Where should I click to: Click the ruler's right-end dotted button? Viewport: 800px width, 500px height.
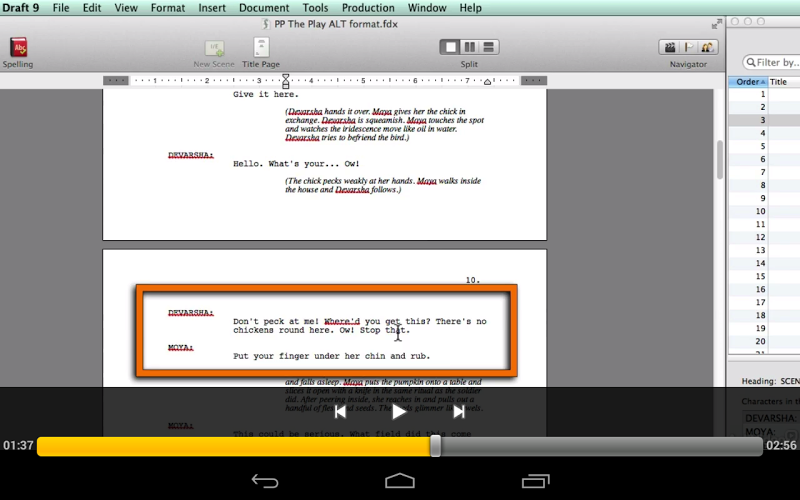point(534,81)
